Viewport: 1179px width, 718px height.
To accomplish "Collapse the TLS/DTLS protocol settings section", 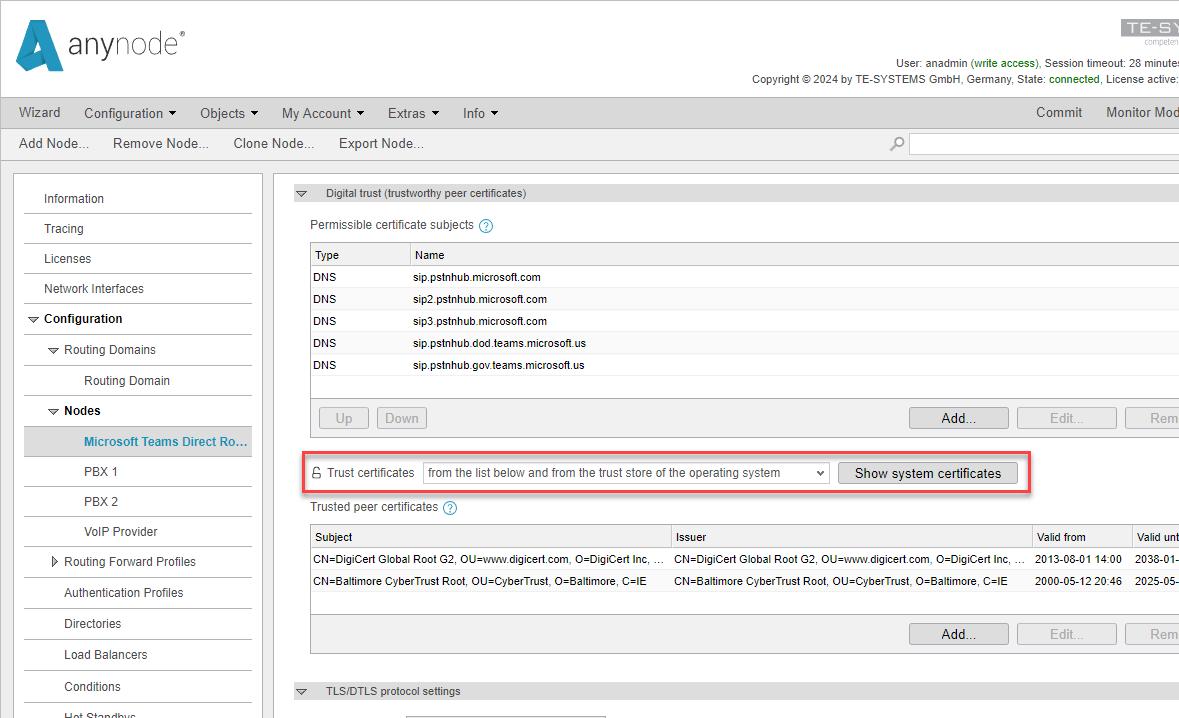I will (x=302, y=691).
